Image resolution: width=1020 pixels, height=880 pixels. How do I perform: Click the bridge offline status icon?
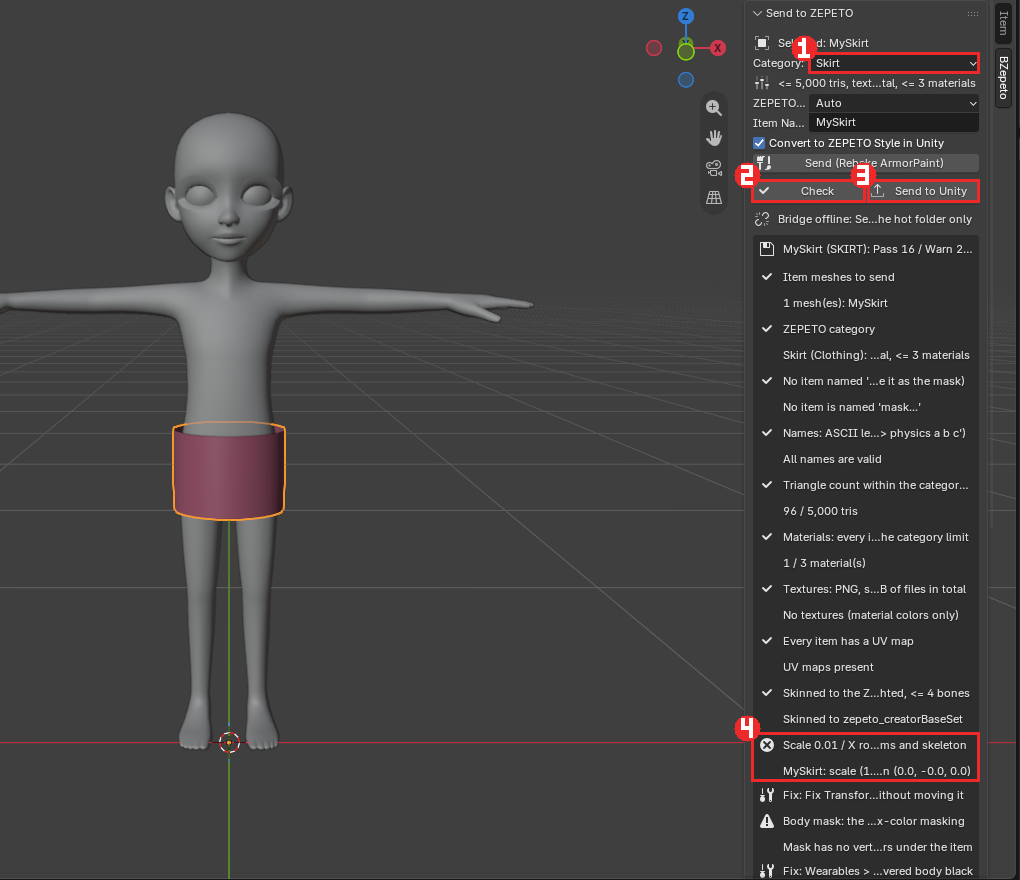762,219
